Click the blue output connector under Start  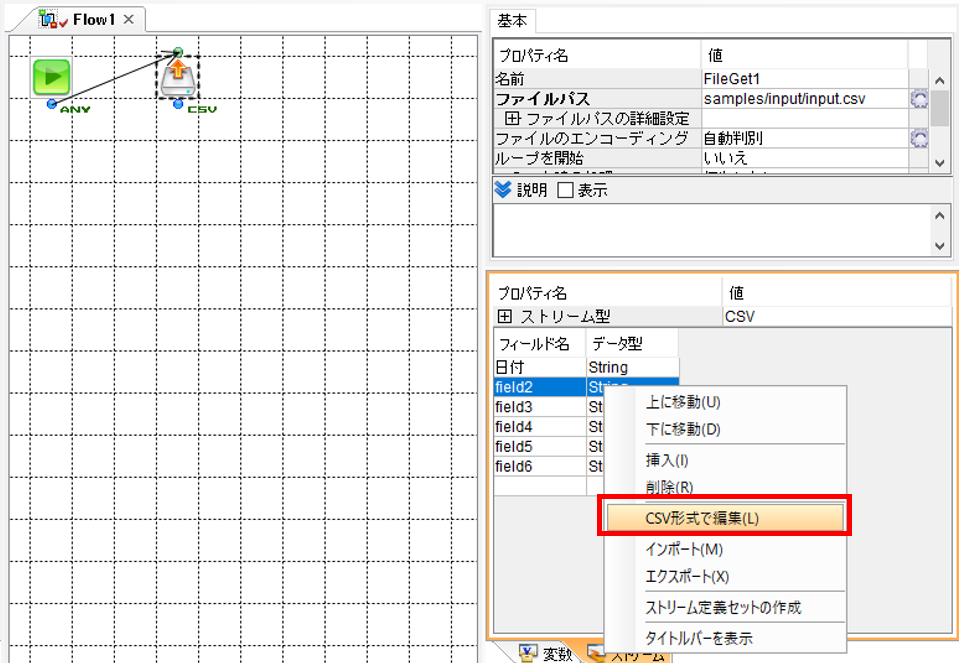click(52, 104)
